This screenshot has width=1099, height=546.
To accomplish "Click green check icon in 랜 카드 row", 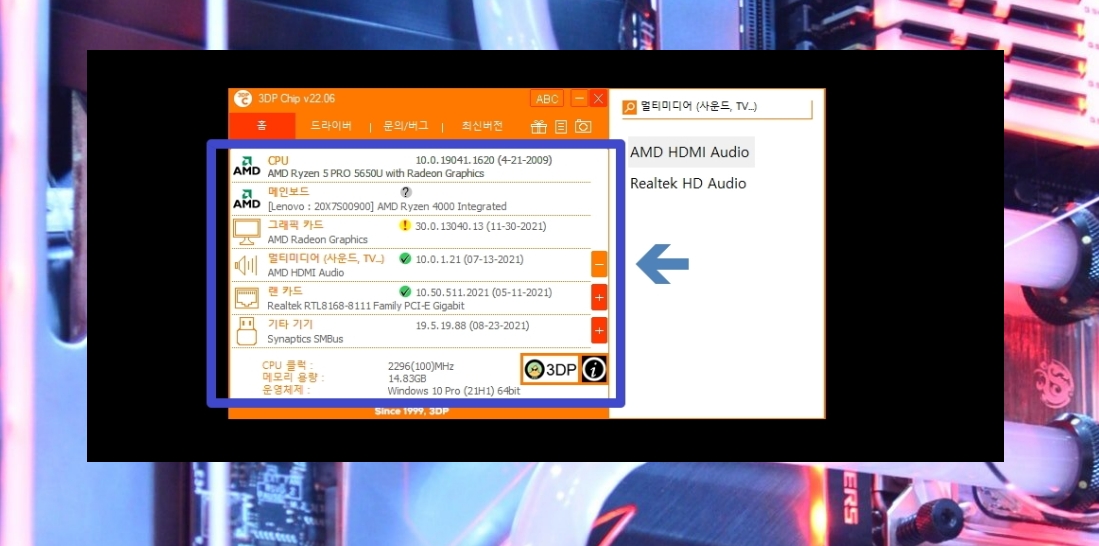I will [404, 292].
